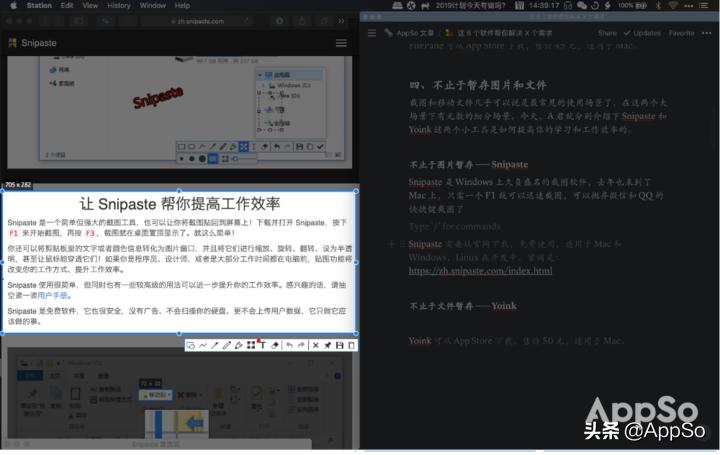The image size is (720, 455).
Task: Click the redo arrow in Snipaste toolbar
Action: pyautogui.click(x=301, y=346)
